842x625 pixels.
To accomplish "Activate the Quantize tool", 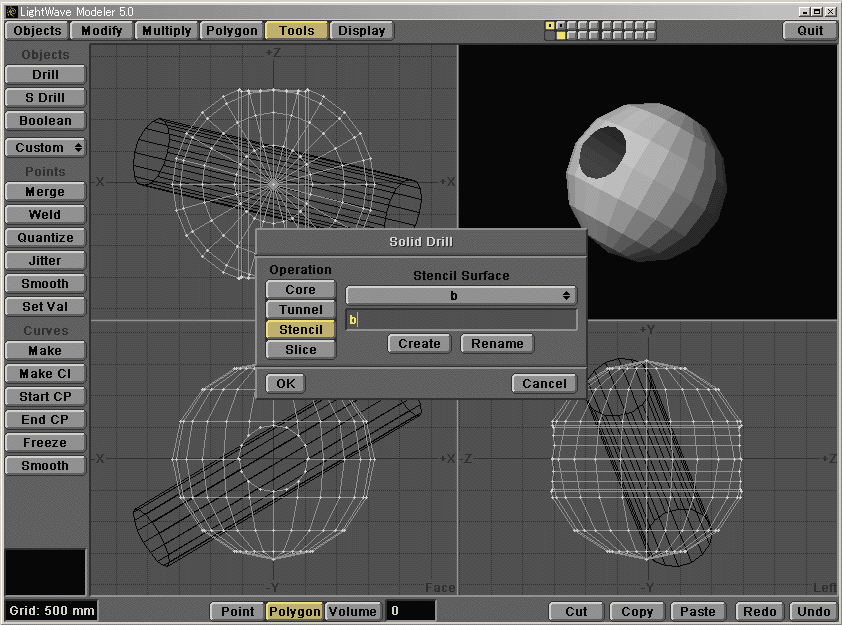I will point(44,237).
